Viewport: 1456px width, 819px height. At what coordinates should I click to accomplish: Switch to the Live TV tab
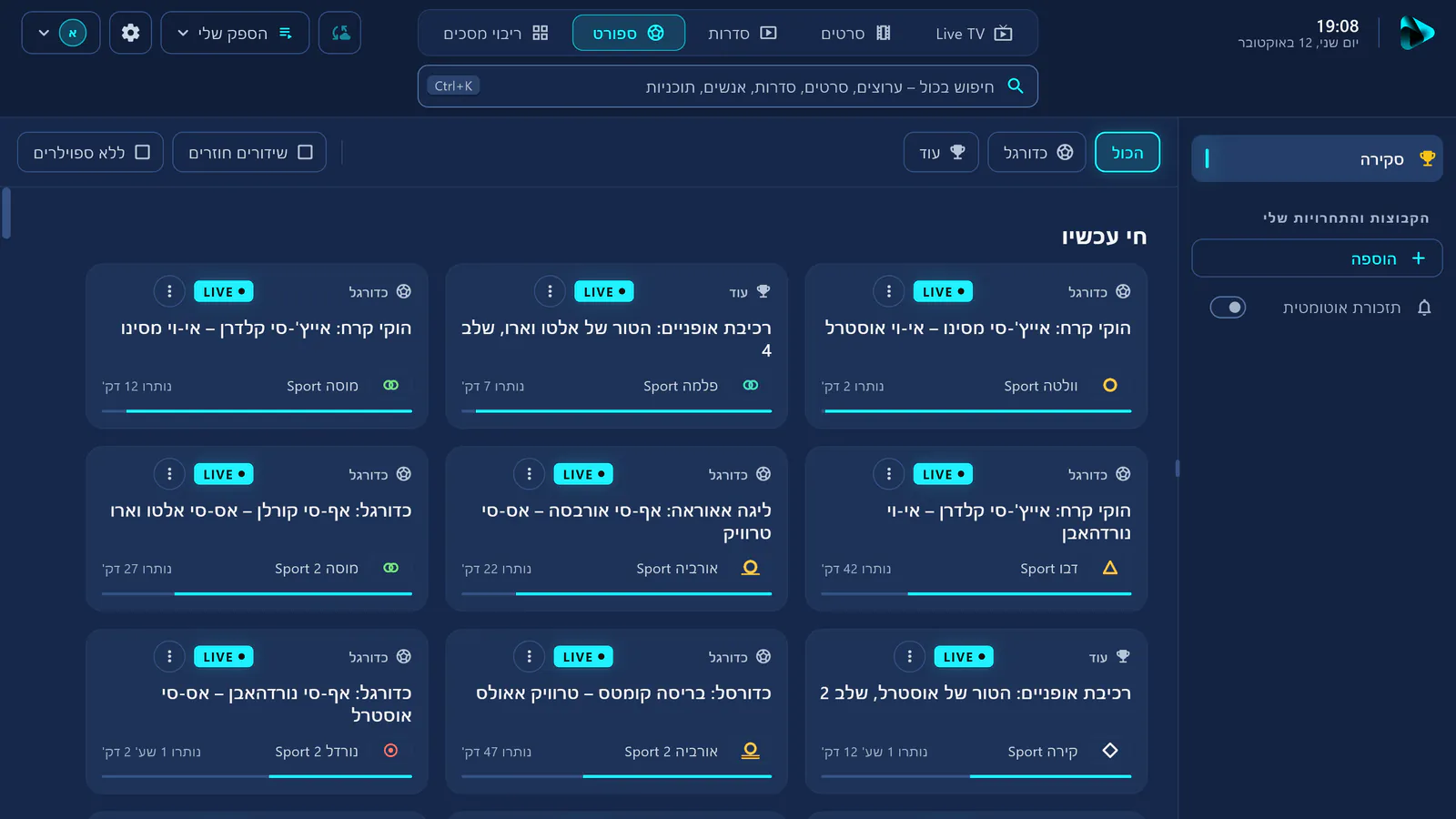point(974,34)
